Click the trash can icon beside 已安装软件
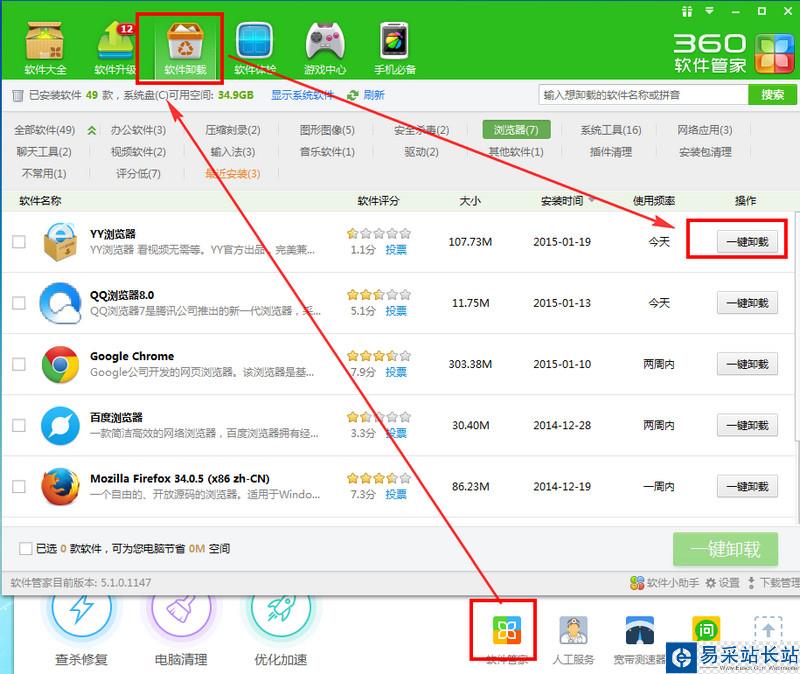800x674 pixels. tap(18, 95)
